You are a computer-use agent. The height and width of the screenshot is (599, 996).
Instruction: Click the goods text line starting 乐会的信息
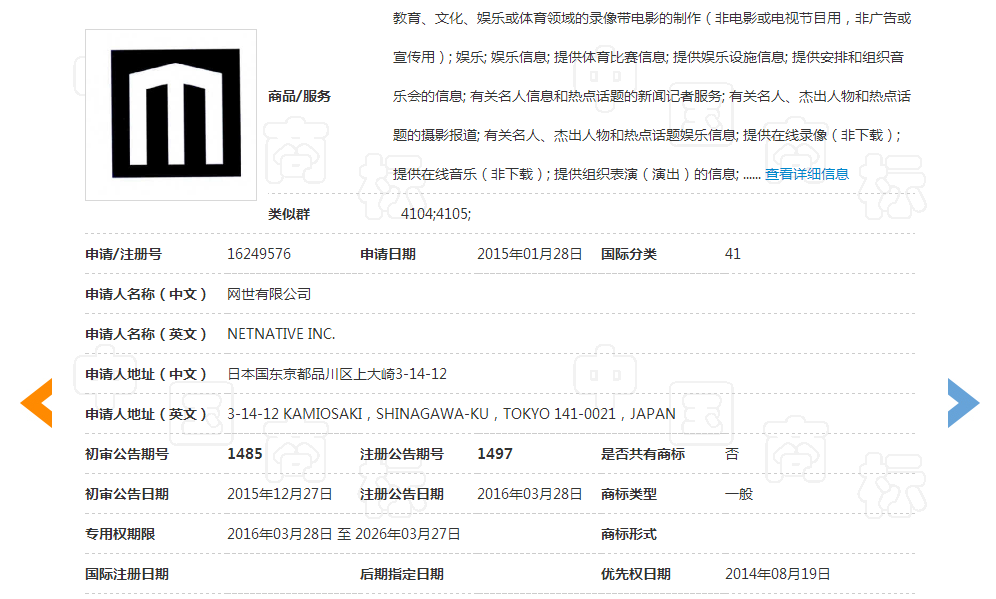[x=652, y=96]
